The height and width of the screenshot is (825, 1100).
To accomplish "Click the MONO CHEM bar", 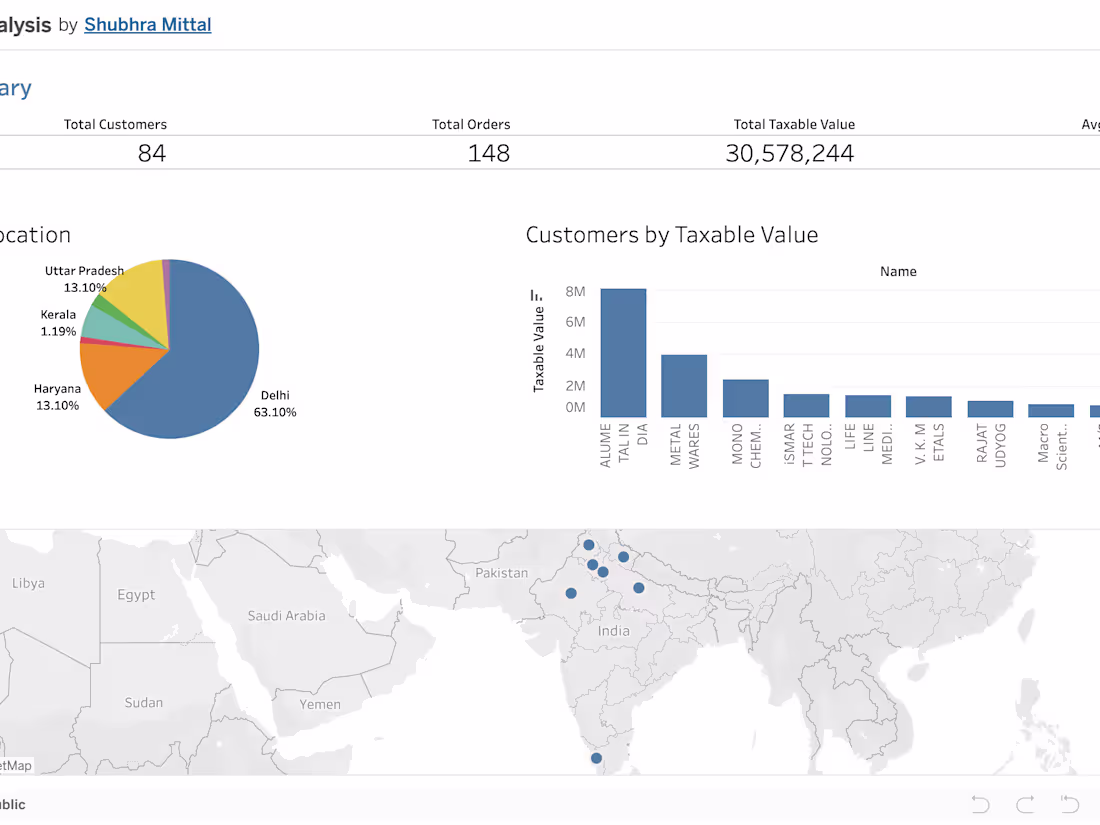I will click(x=746, y=398).
